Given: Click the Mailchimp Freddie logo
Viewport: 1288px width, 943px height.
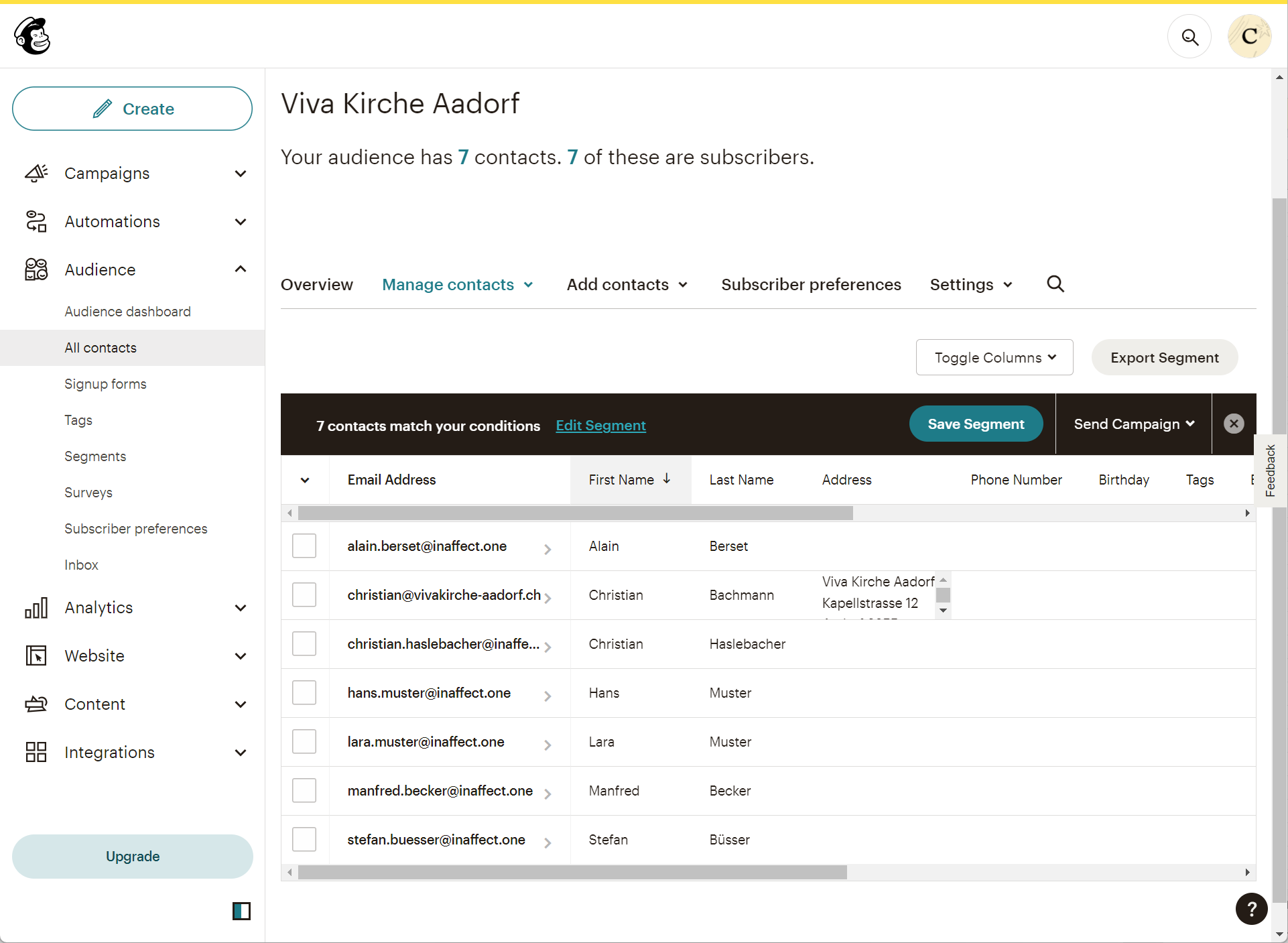Looking at the screenshot, I should 32,36.
